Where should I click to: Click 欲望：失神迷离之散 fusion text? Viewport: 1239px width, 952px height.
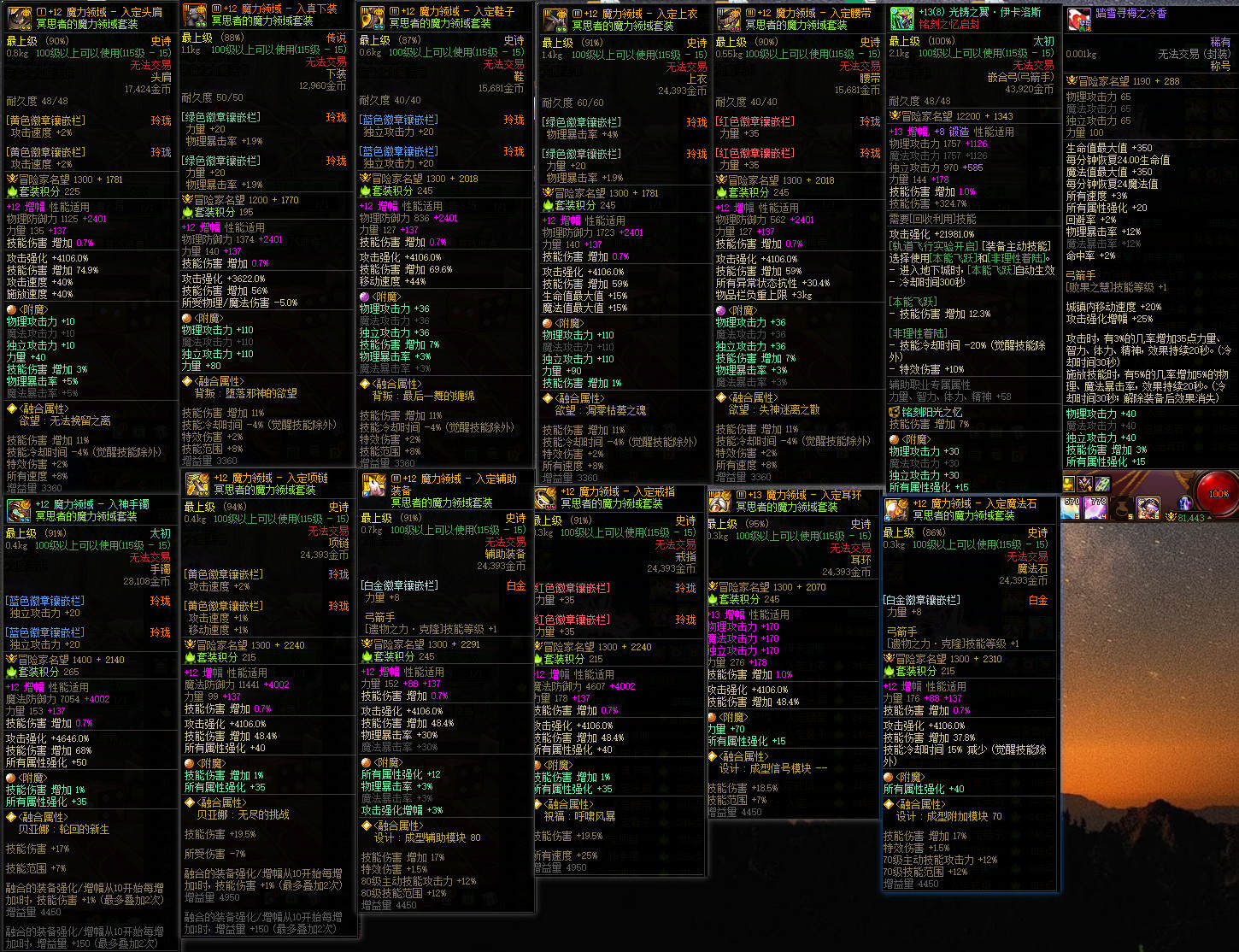(x=774, y=410)
